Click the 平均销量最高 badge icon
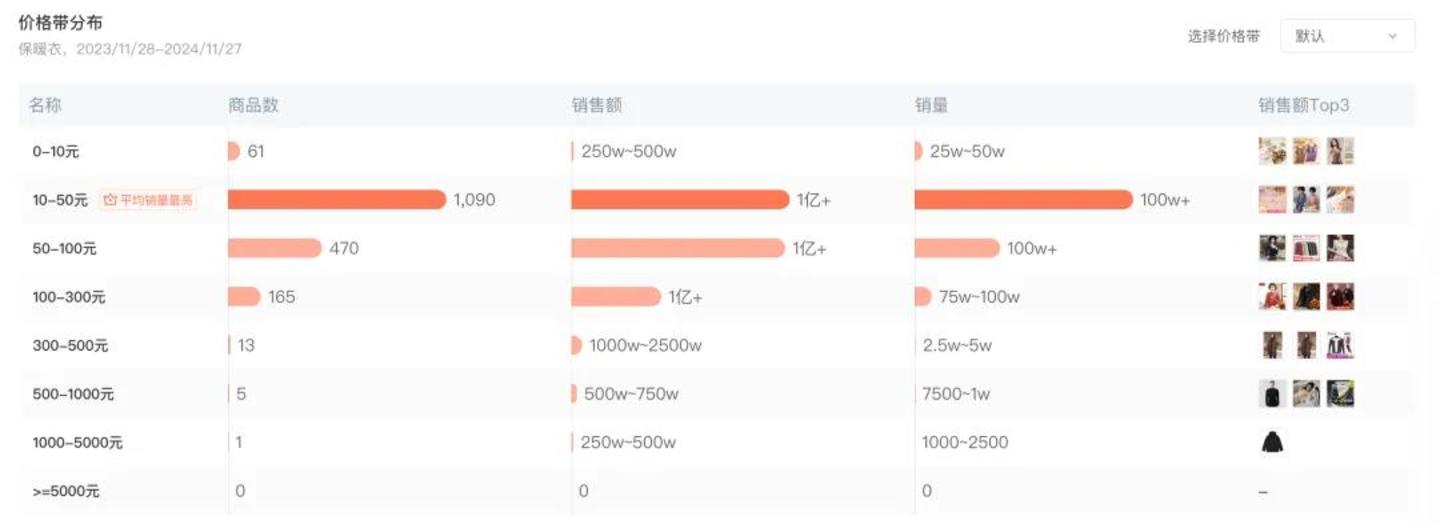The width and height of the screenshot is (1440, 524). click(x=111, y=200)
